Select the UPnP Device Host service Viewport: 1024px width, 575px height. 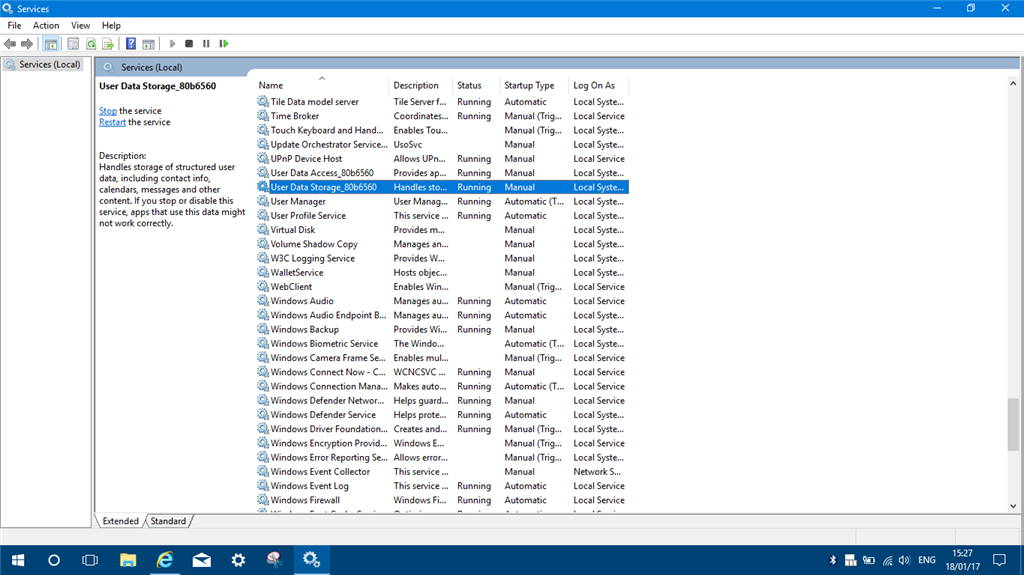(442, 159)
